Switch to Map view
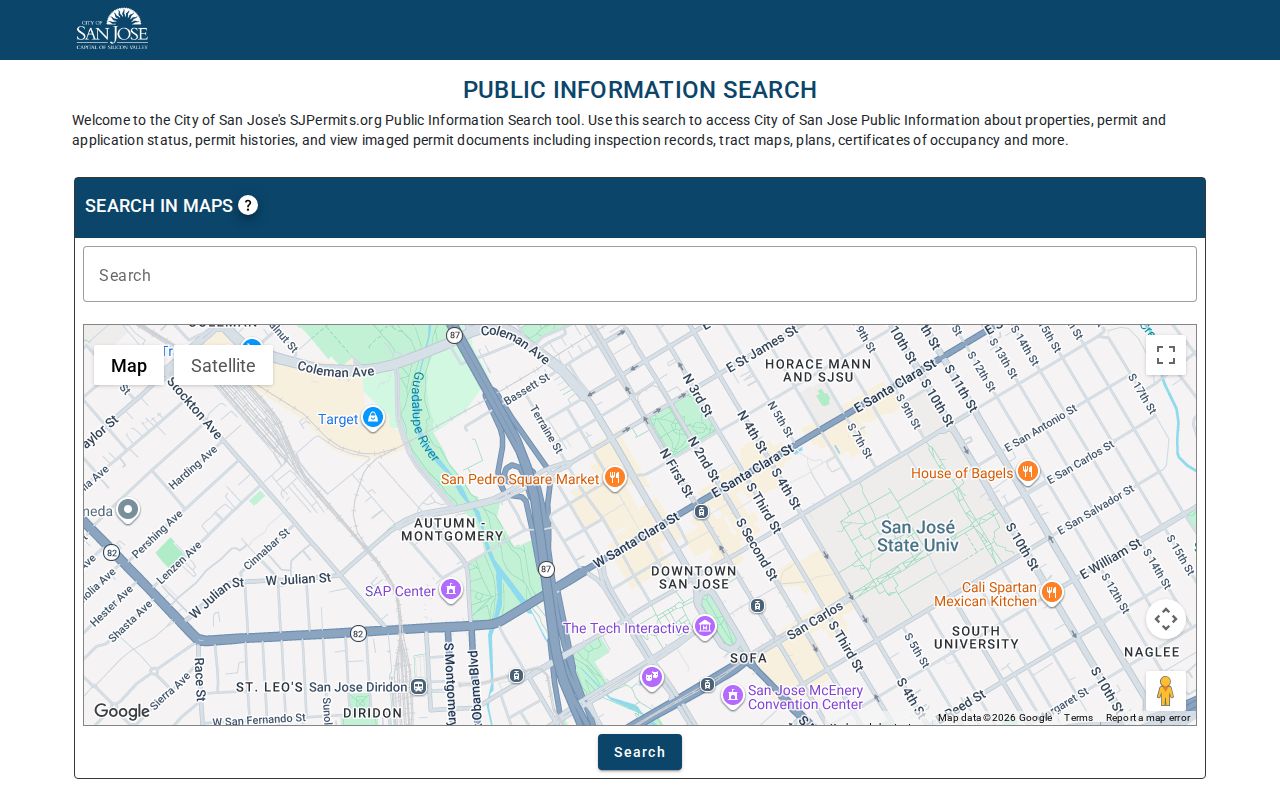1280x800 pixels. click(x=129, y=365)
